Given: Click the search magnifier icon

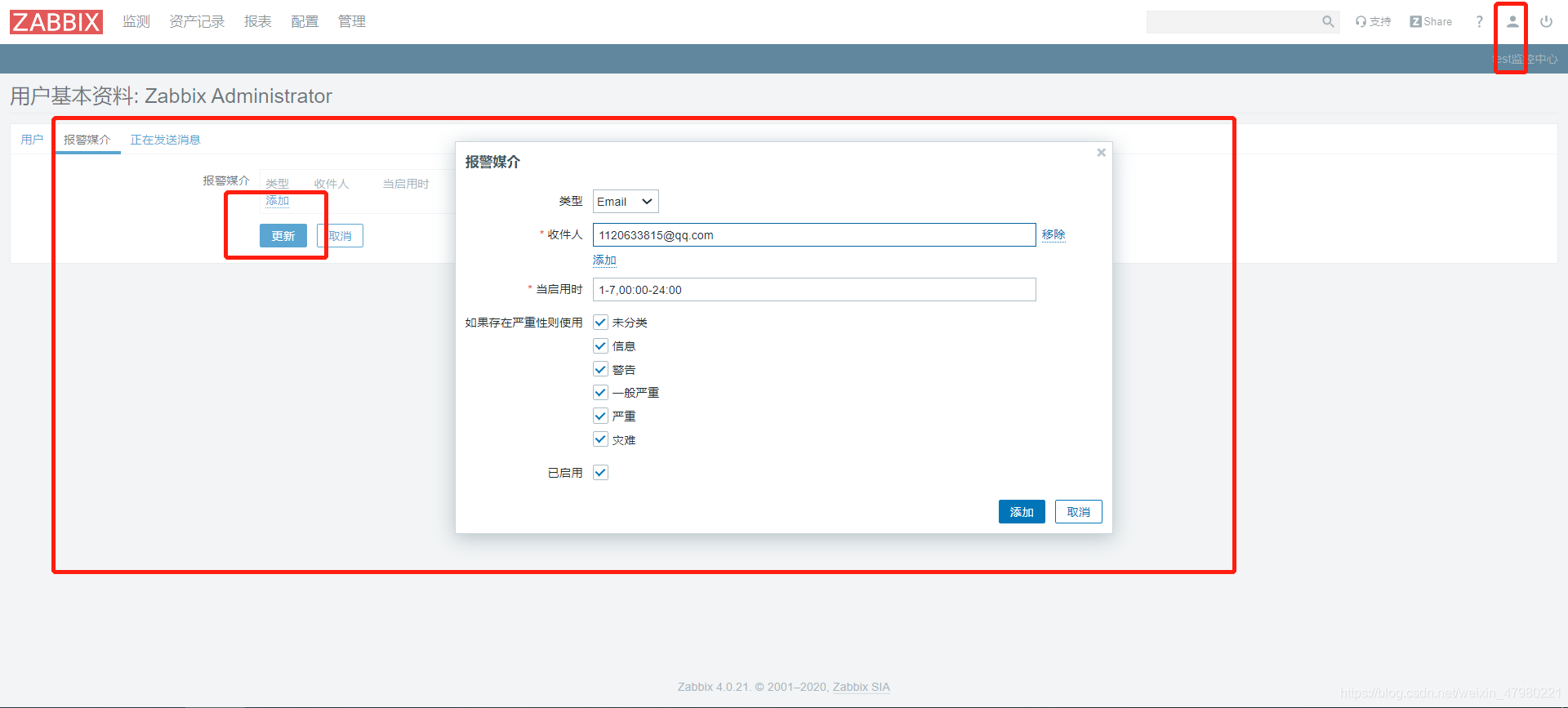Looking at the screenshot, I should [1328, 22].
